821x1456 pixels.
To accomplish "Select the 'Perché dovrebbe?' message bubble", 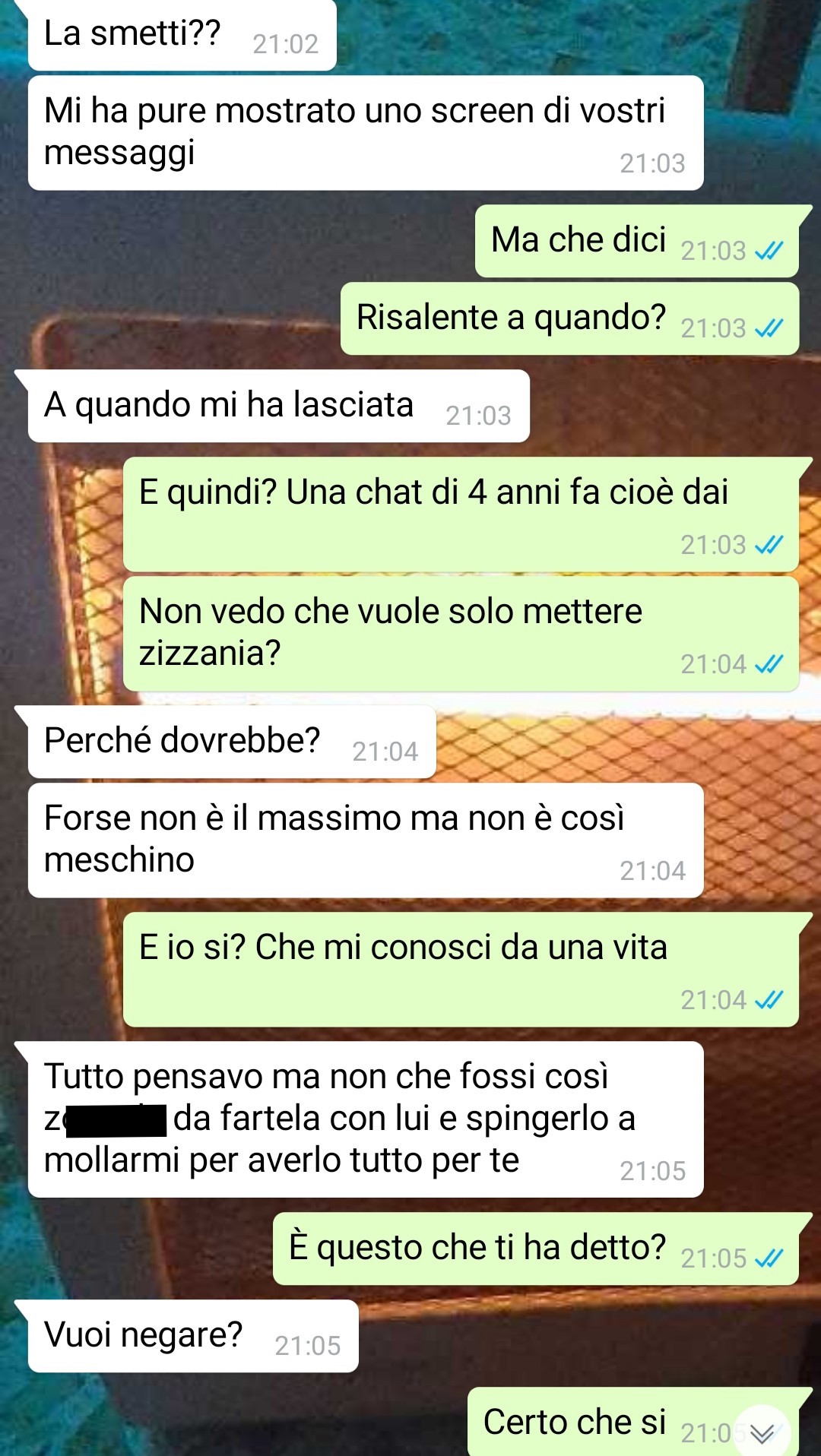I will (x=232, y=742).
